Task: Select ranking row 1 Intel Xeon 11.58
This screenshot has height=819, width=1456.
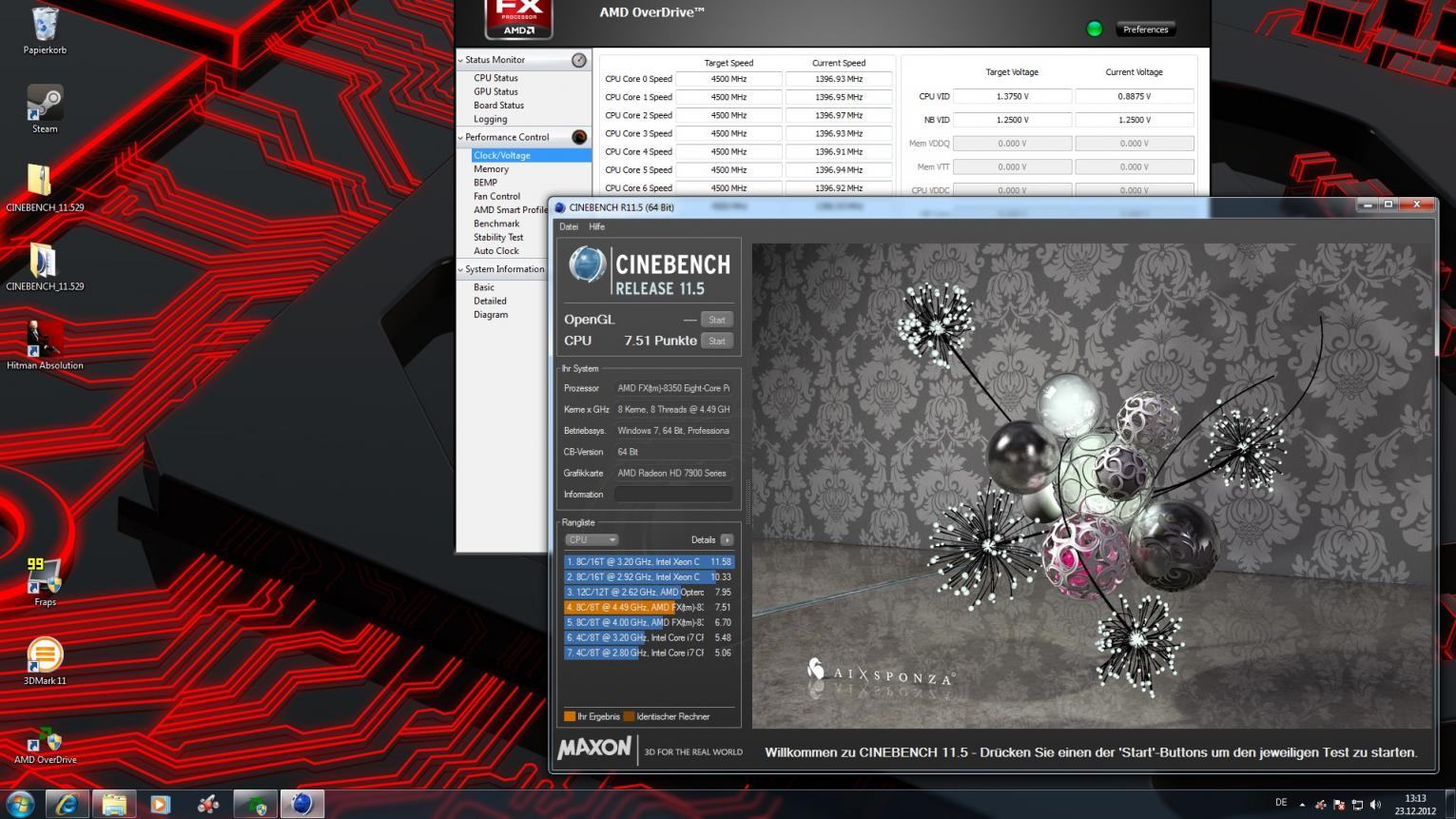Action: (649, 562)
